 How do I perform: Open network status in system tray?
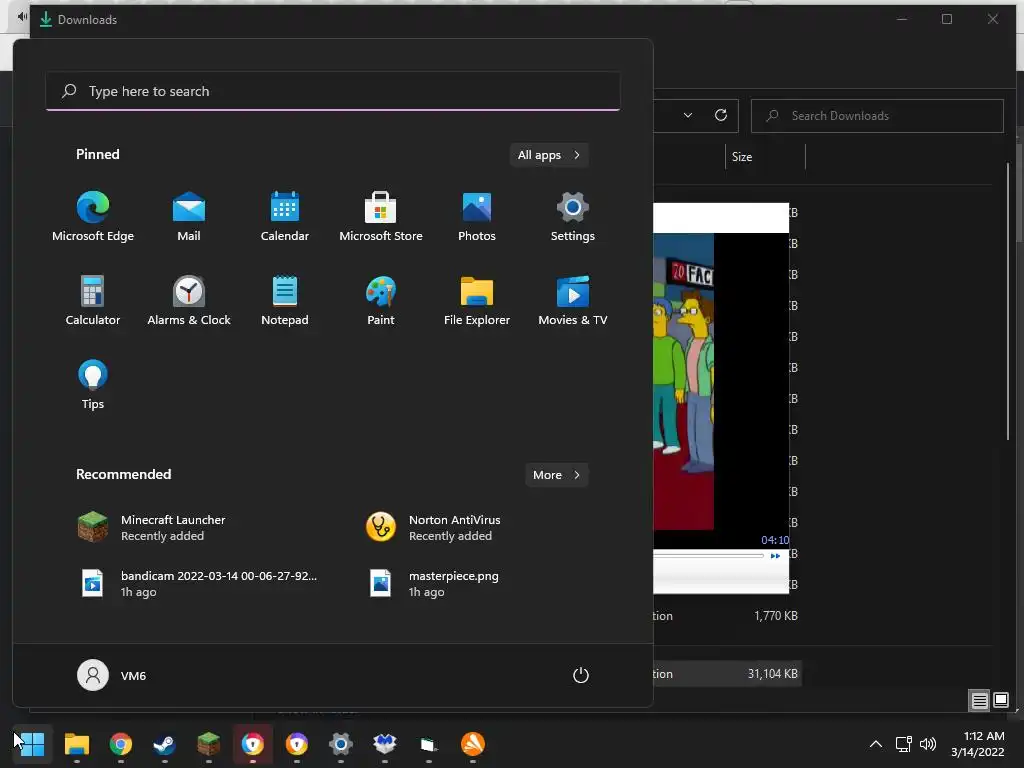(903, 744)
